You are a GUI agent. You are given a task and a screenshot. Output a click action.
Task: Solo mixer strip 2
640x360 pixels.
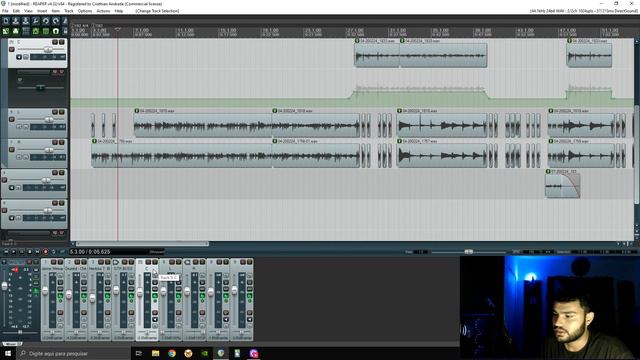[84, 262]
